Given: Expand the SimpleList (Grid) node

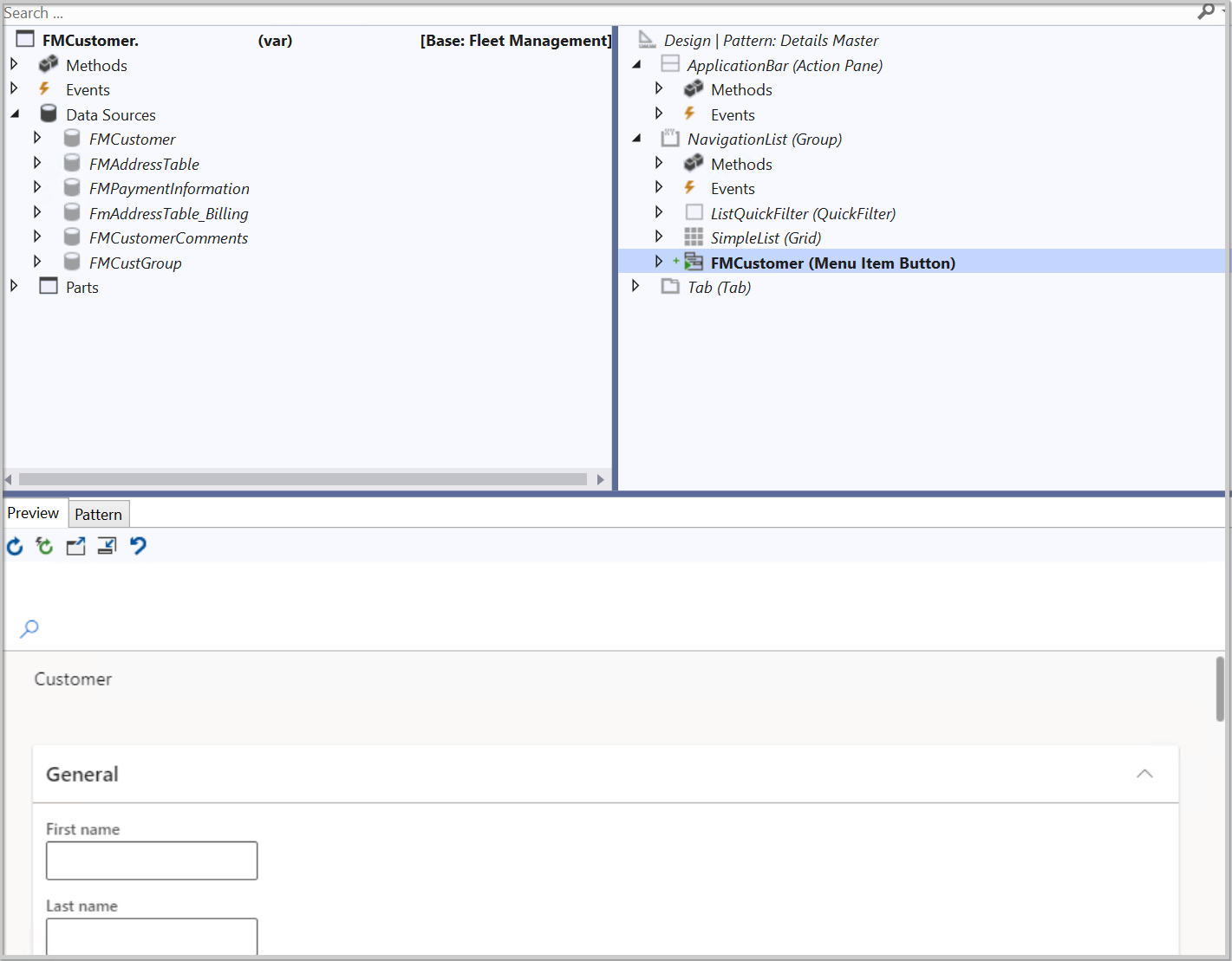Looking at the screenshot, I should (x=659, y=237).
